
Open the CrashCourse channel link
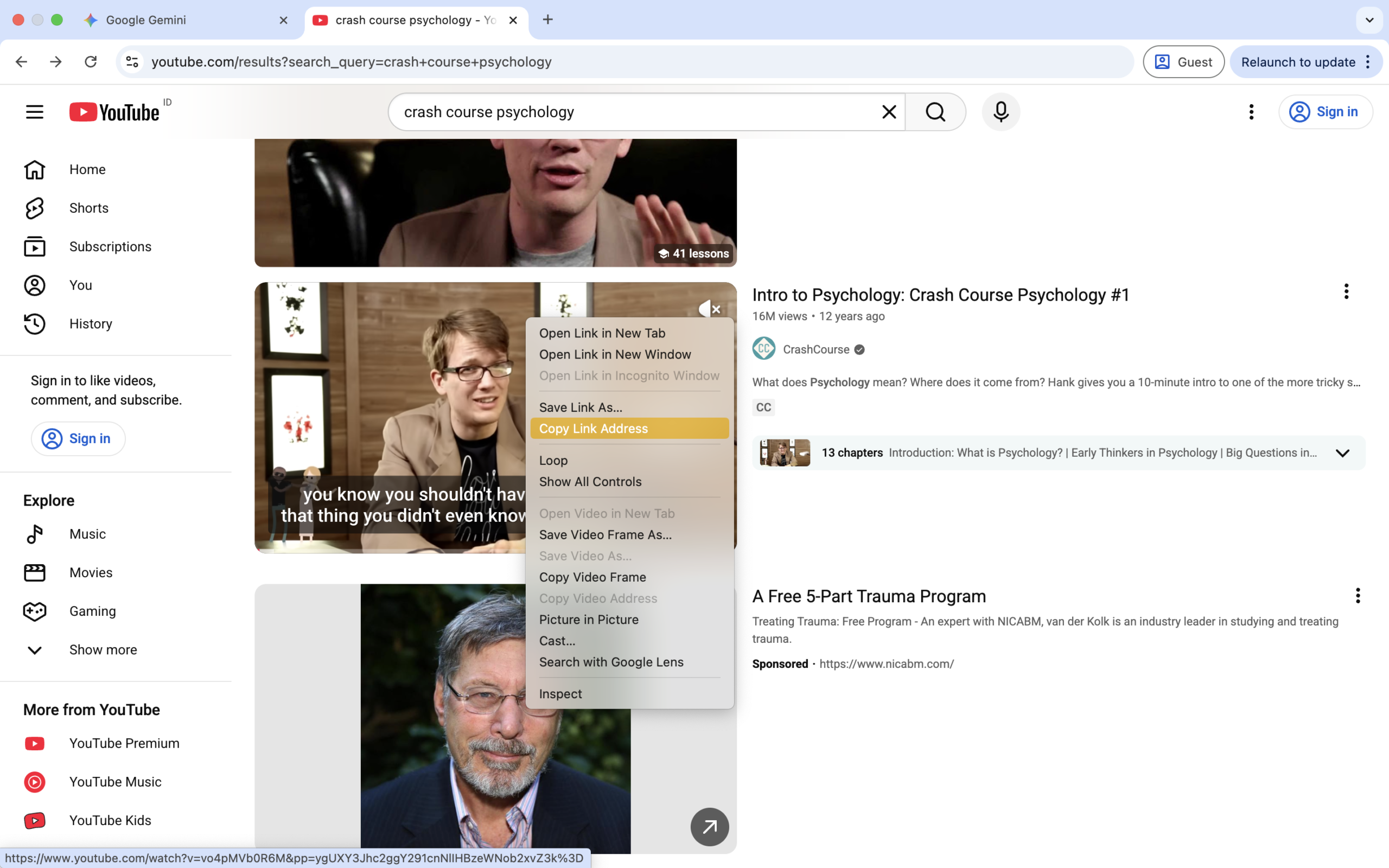click(x=815, y=349)
